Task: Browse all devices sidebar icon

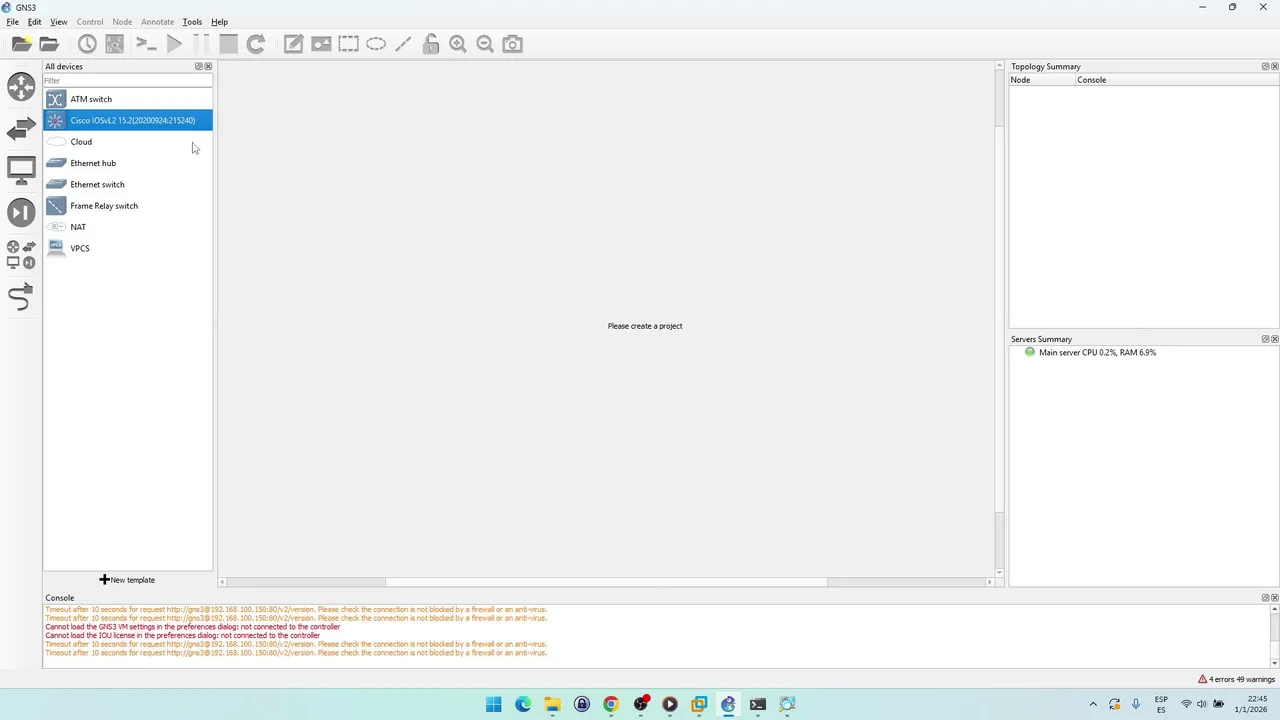Action: click(x=21, y=254)
